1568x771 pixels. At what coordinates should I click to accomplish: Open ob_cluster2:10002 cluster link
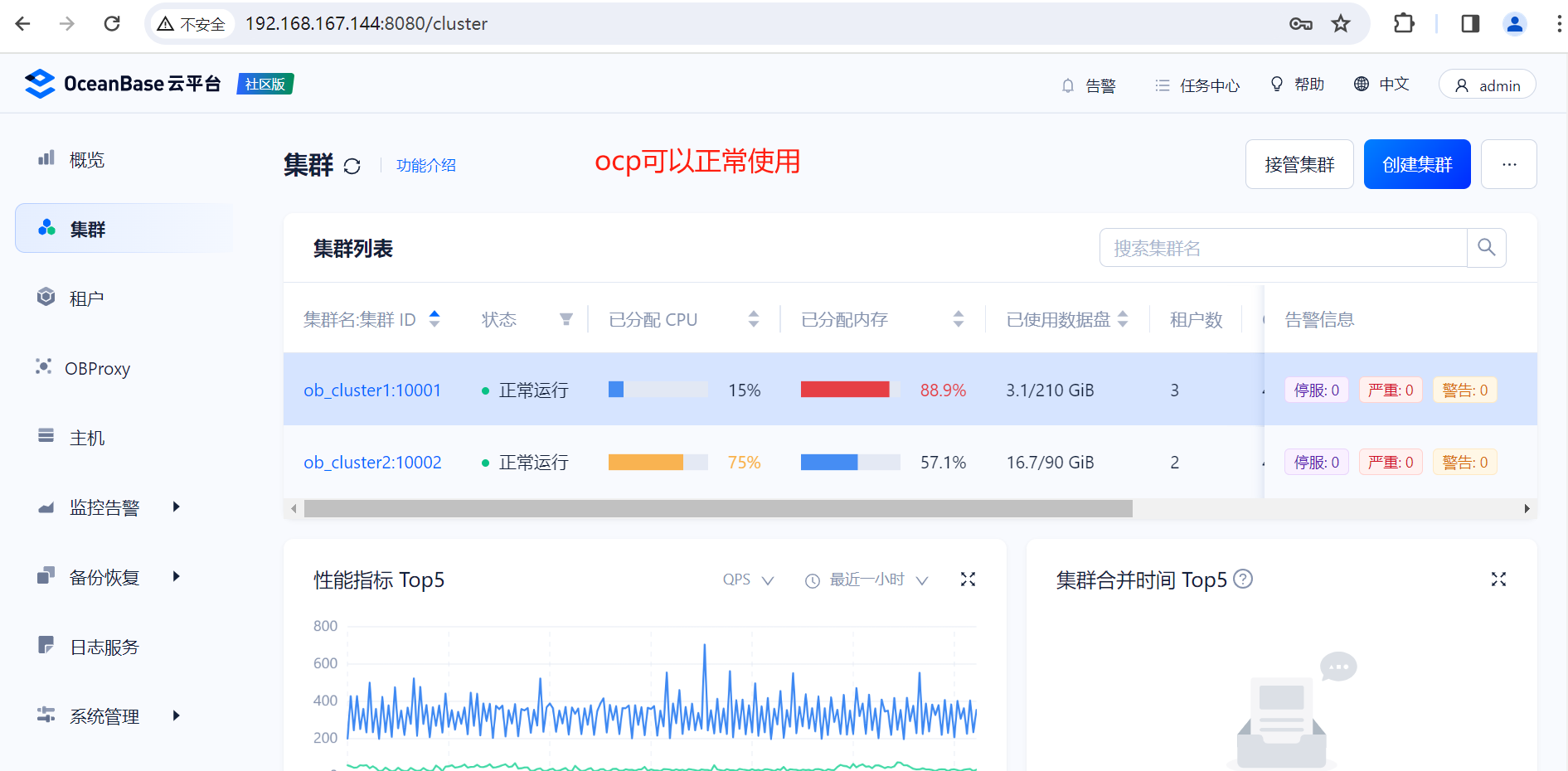tap(372, 462)
